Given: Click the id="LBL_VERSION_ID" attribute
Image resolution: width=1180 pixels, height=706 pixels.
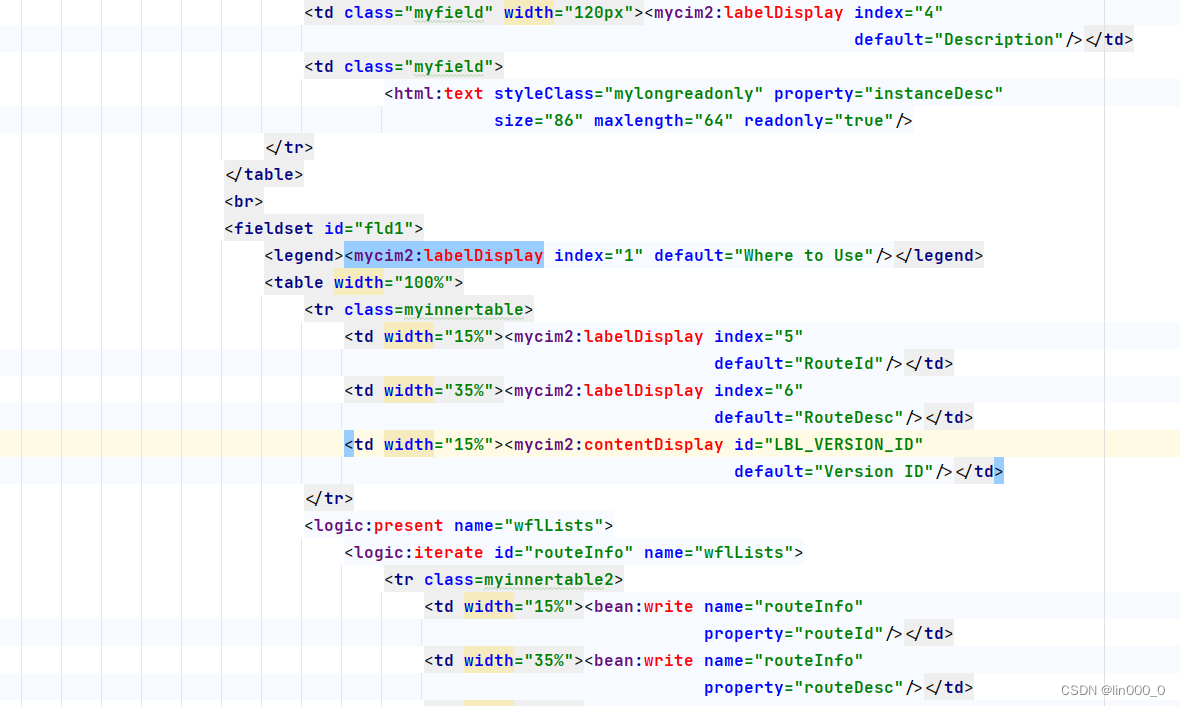Looking at the screenshot, I should pos(829,444).
